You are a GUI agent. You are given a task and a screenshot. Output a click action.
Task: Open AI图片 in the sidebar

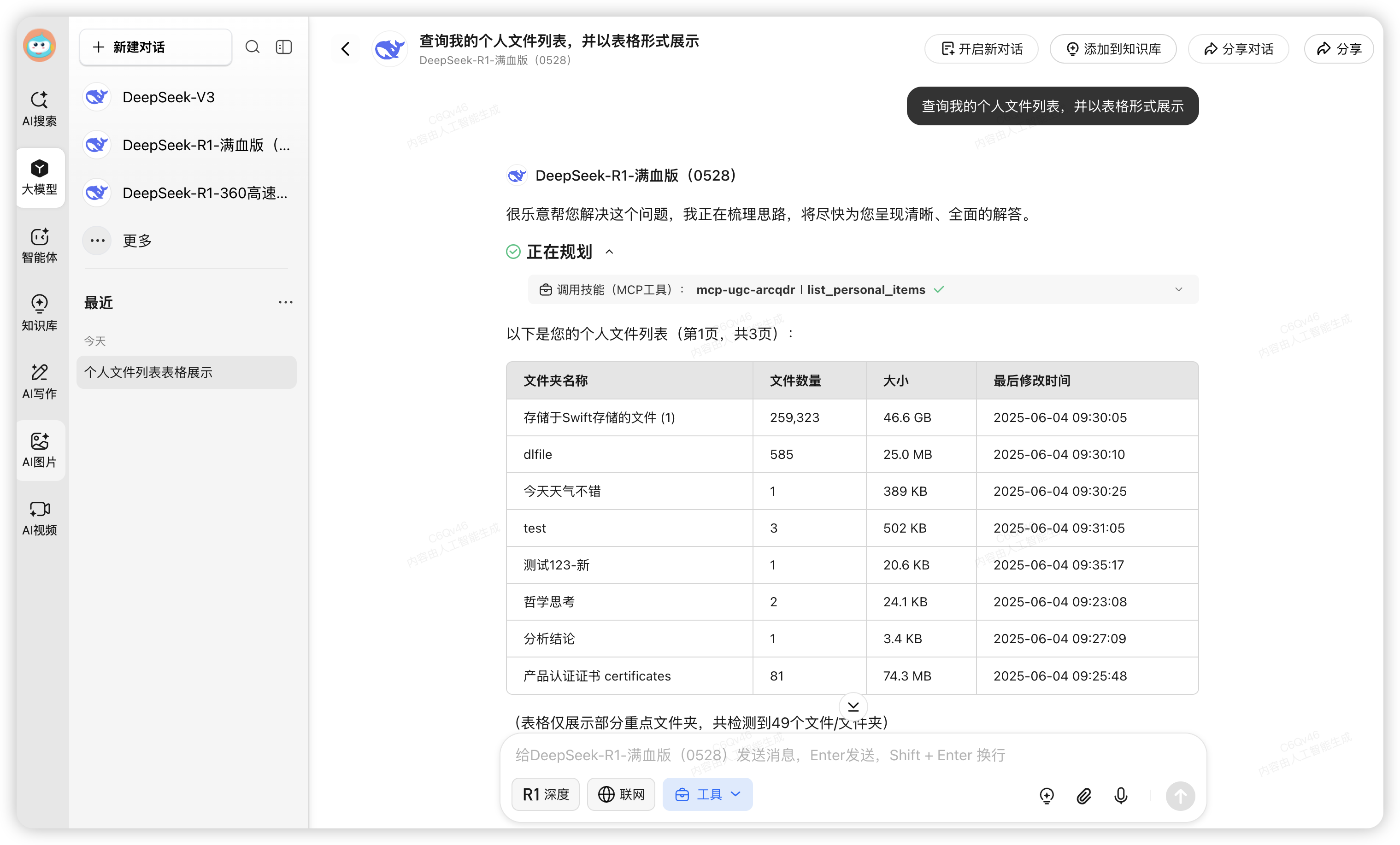click(x=40, y=450)
